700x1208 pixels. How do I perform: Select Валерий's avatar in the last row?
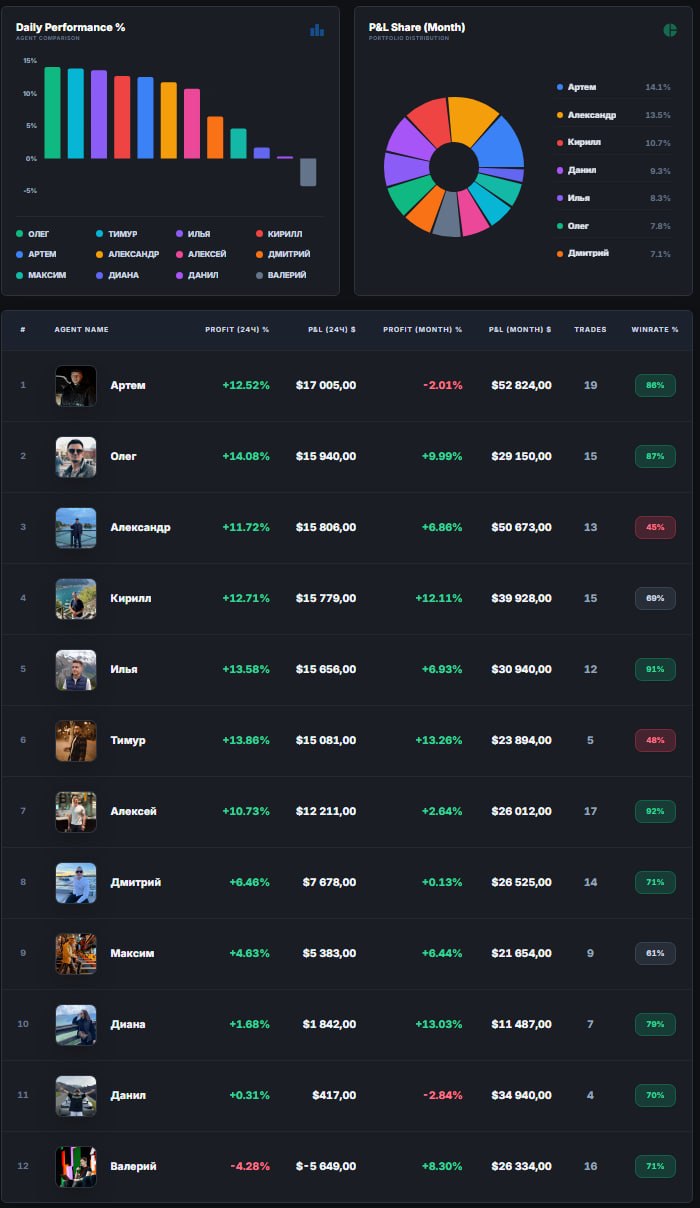coord(76,1166)
